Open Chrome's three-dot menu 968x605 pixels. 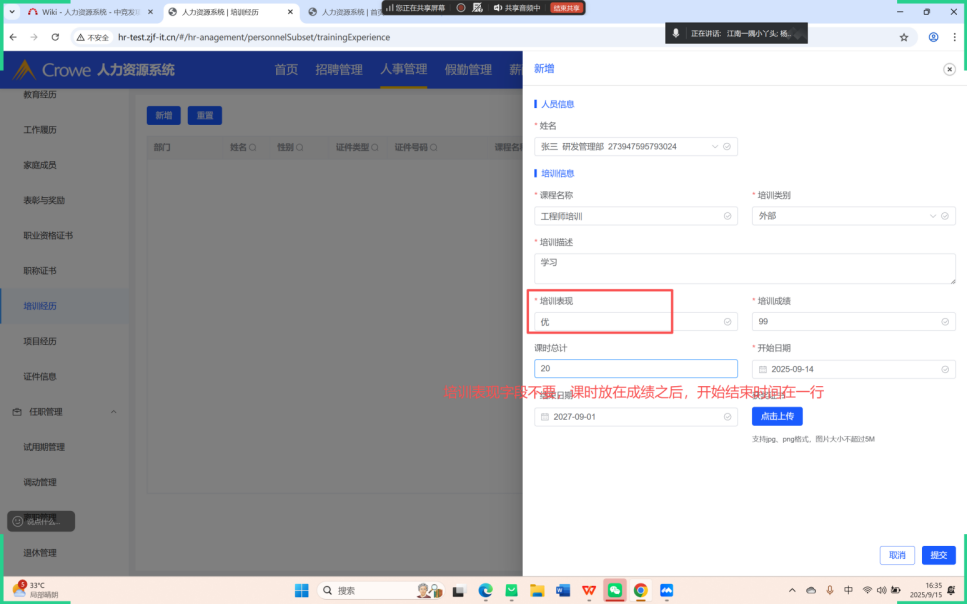tap(954, 37)
